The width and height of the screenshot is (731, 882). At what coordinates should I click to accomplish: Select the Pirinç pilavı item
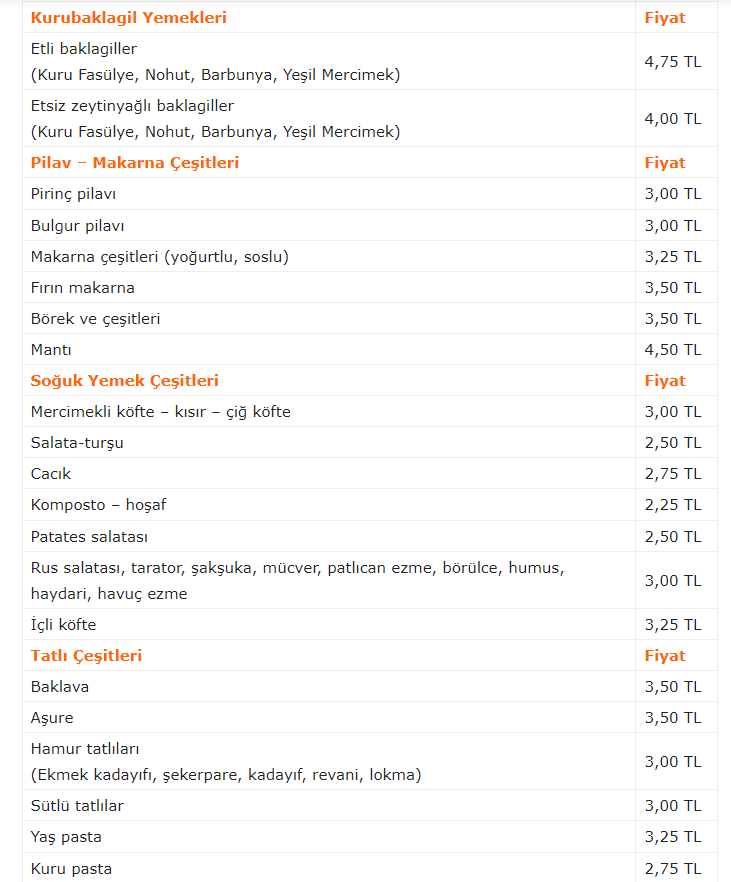80,194
